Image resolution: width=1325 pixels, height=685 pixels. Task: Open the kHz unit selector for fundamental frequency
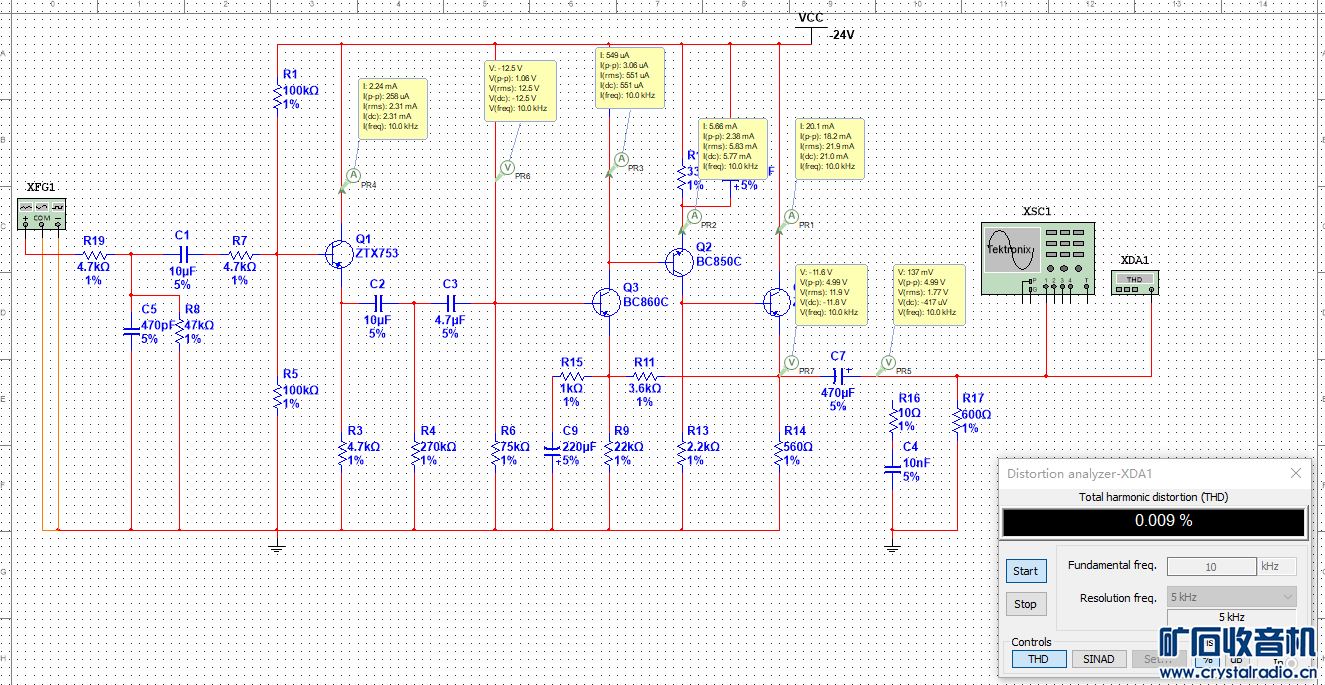point(1277,566)
